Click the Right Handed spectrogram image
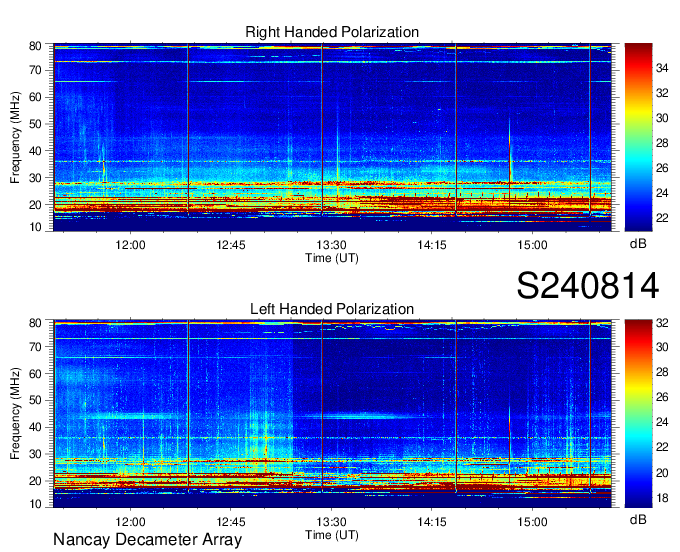The image size is (680, 552). [x=332, y=137]
